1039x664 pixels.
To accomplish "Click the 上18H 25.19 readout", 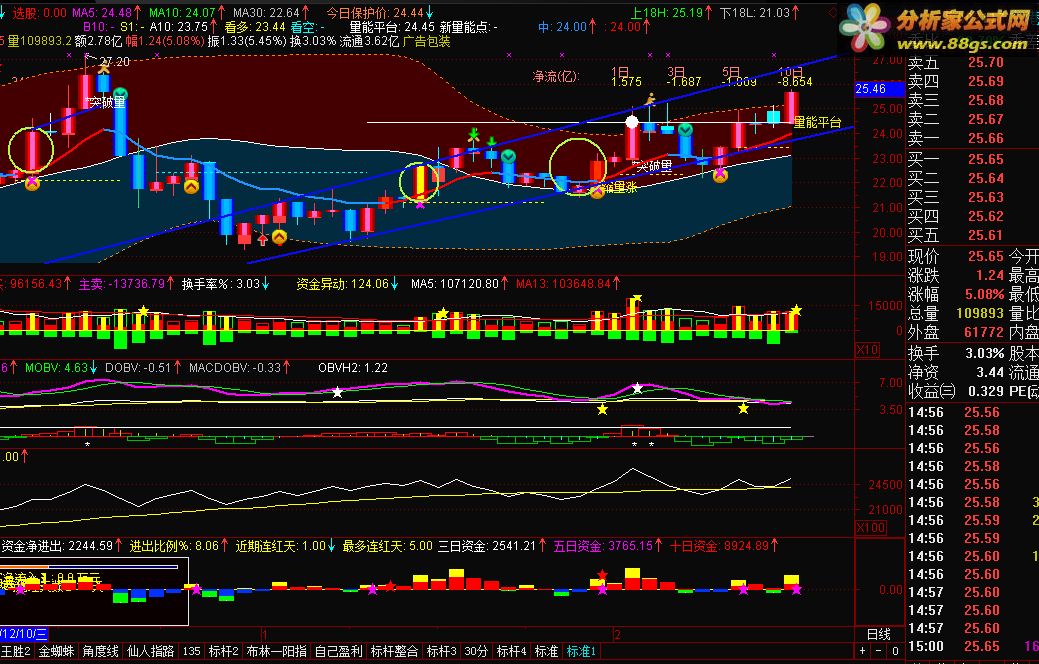I will (x=671, y=13).
